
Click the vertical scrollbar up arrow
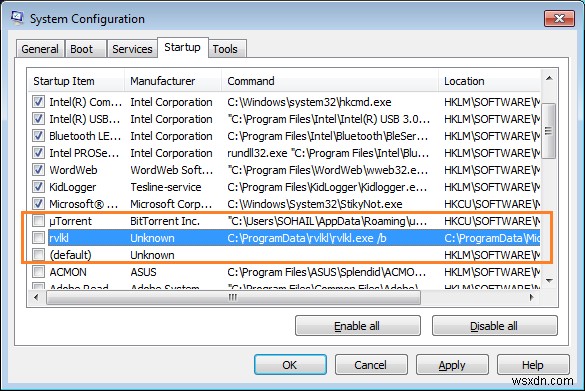[x=549, y=78]
